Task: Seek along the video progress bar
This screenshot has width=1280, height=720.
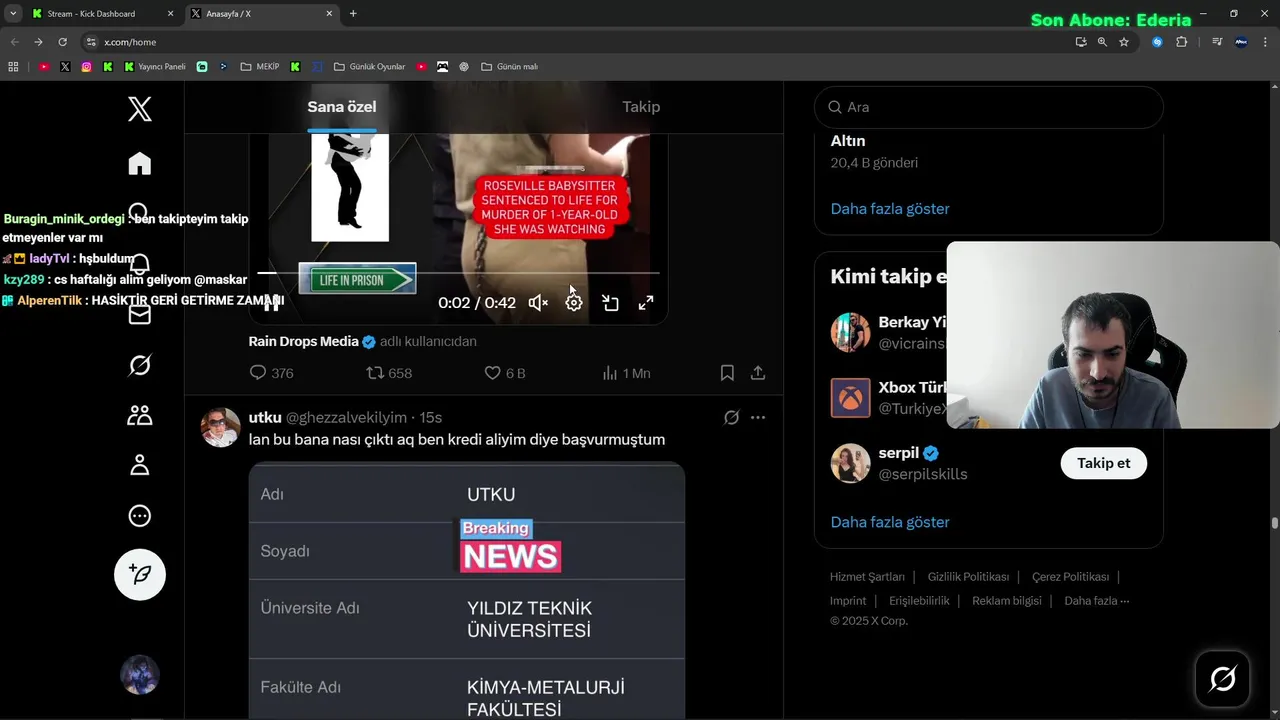Action: click(x=459, y=272)
